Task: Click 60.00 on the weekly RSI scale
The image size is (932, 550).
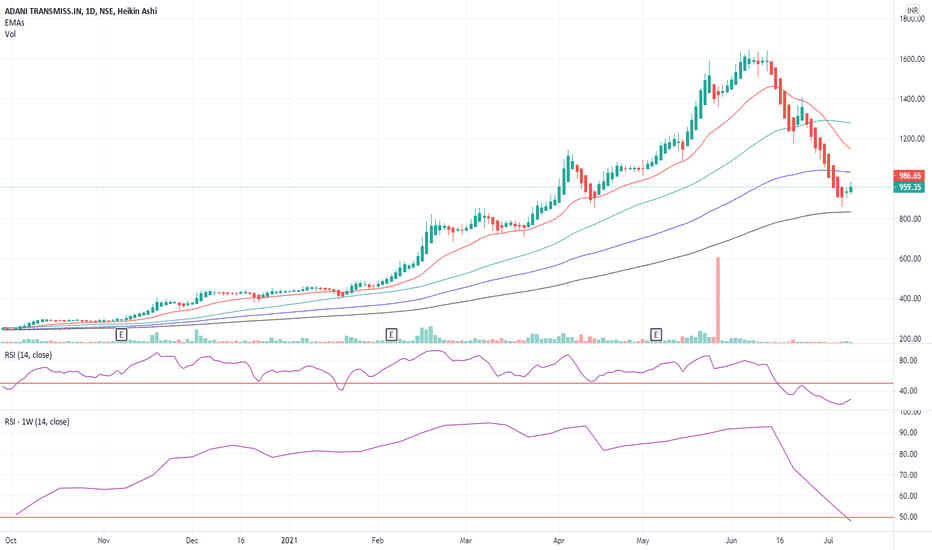Action: click(x=908, y=496)
